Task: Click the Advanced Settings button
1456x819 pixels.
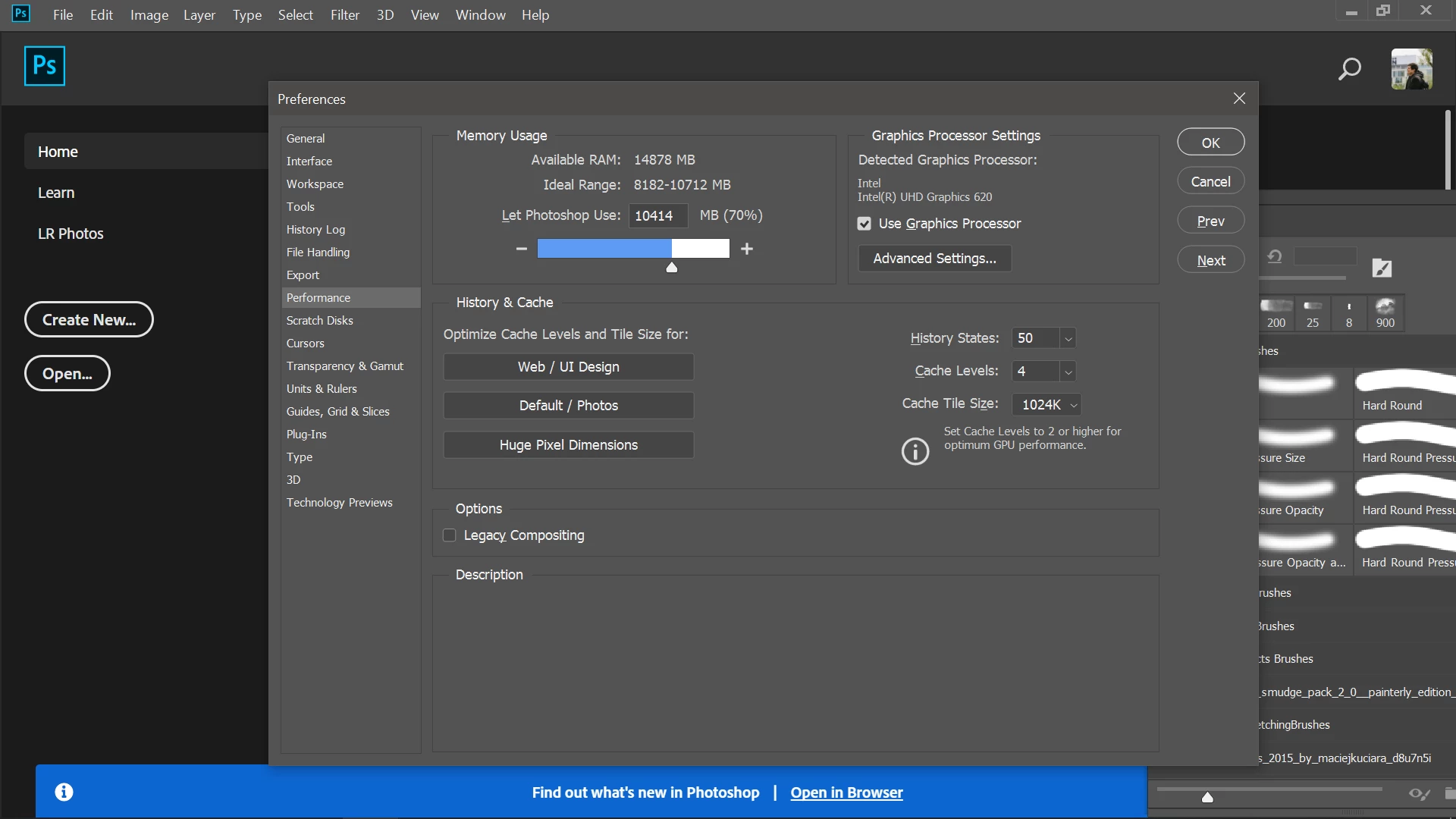Action: [934, 259]
